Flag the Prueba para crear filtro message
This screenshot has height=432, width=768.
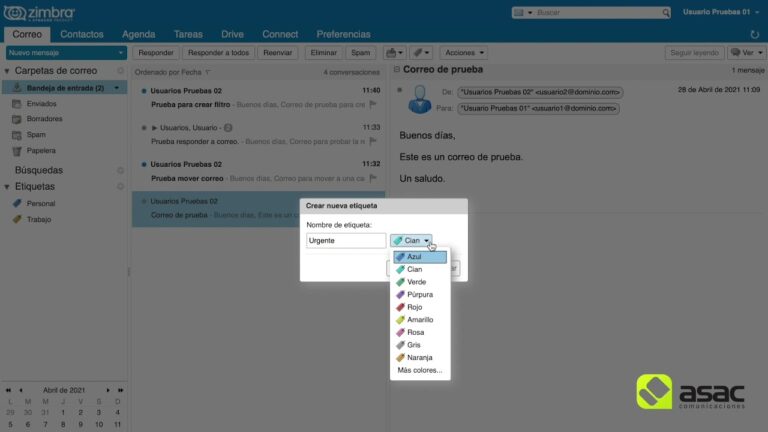pyautogui.click(x=373, y=104)
